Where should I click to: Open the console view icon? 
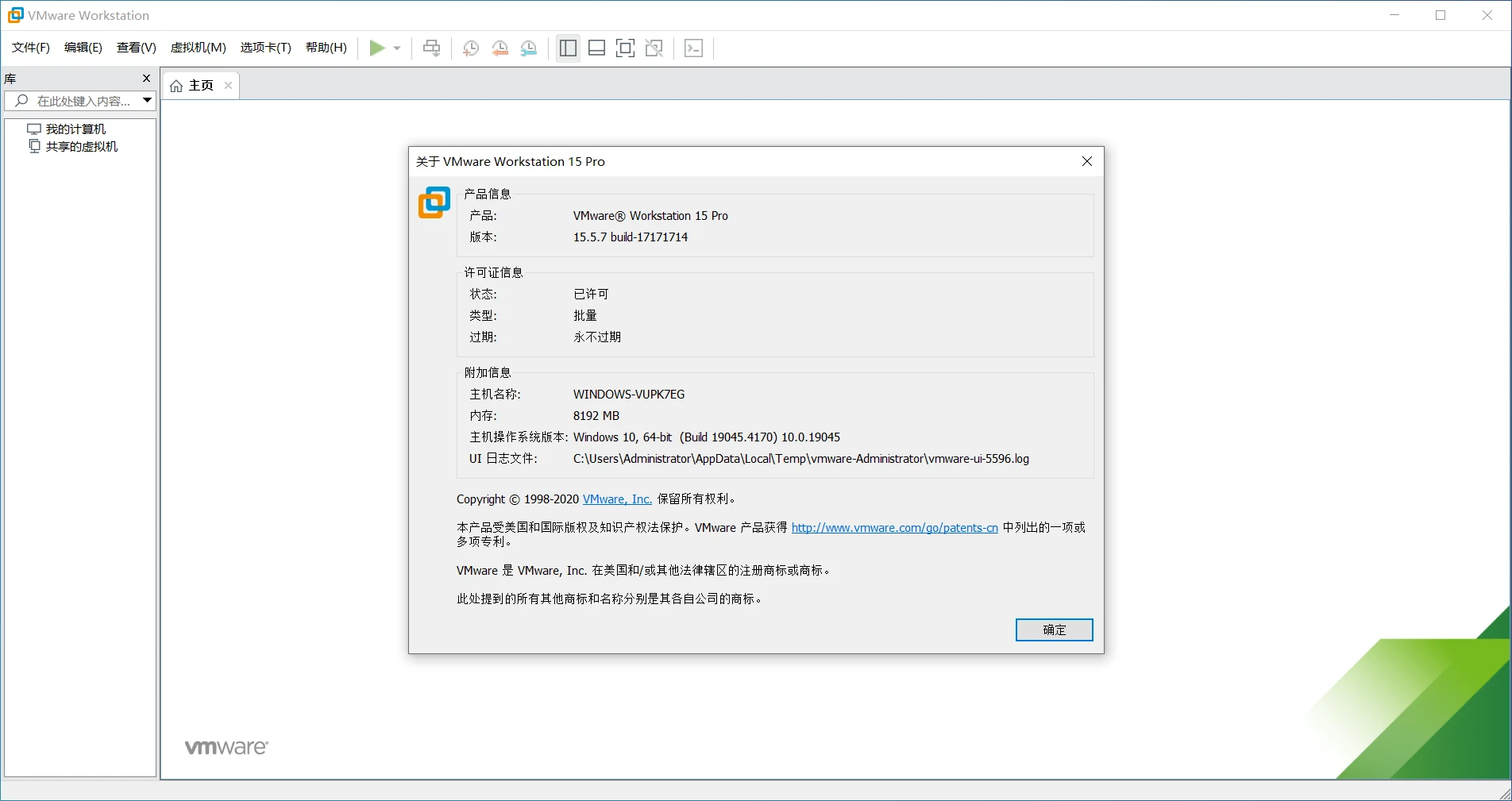tap(693, 48)
